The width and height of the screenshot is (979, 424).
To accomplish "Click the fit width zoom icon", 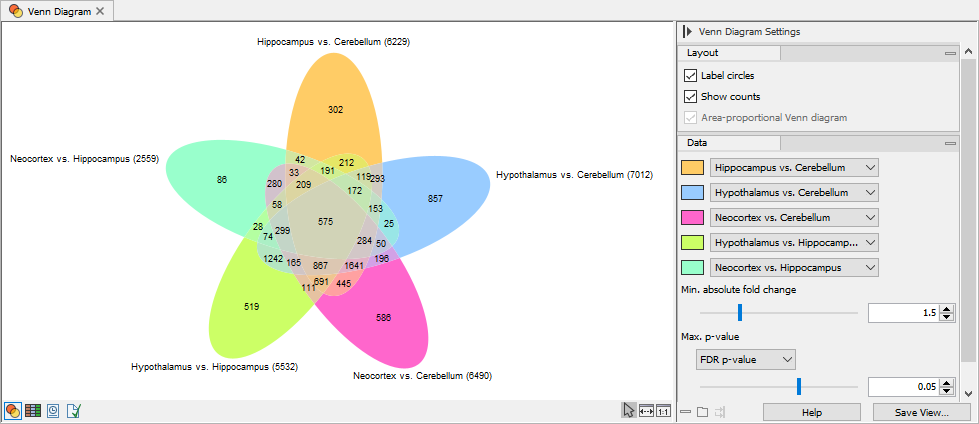I will pyautogui.click(x=646, y=411).
